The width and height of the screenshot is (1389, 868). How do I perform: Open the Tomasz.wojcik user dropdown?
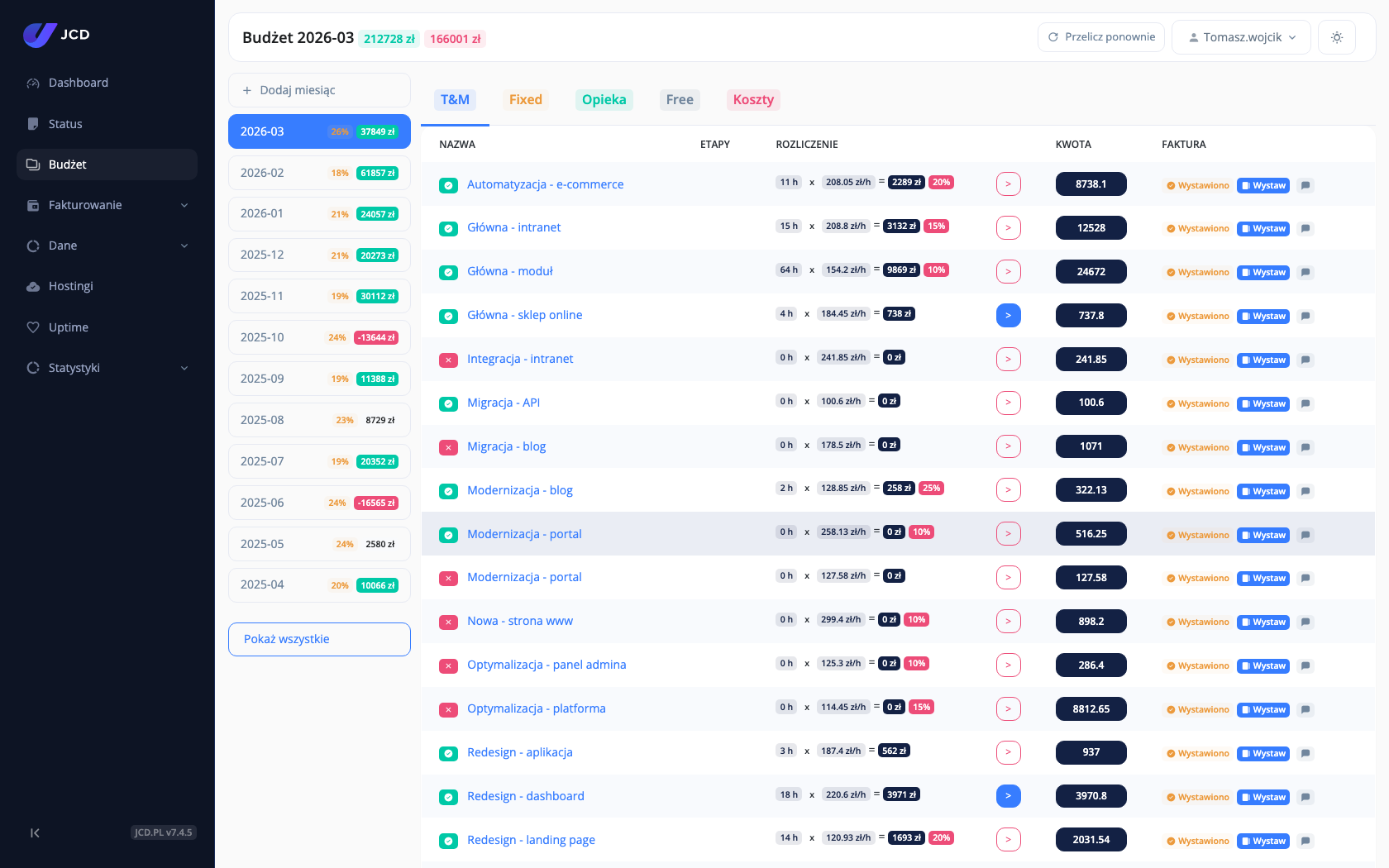1241,37
